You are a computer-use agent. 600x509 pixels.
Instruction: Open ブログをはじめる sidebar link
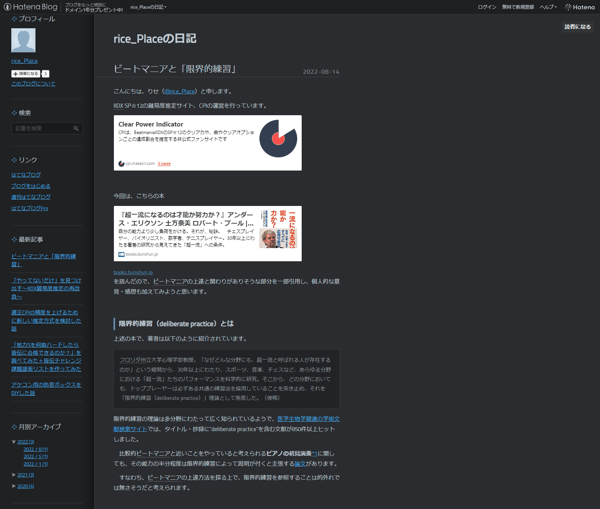31,186
